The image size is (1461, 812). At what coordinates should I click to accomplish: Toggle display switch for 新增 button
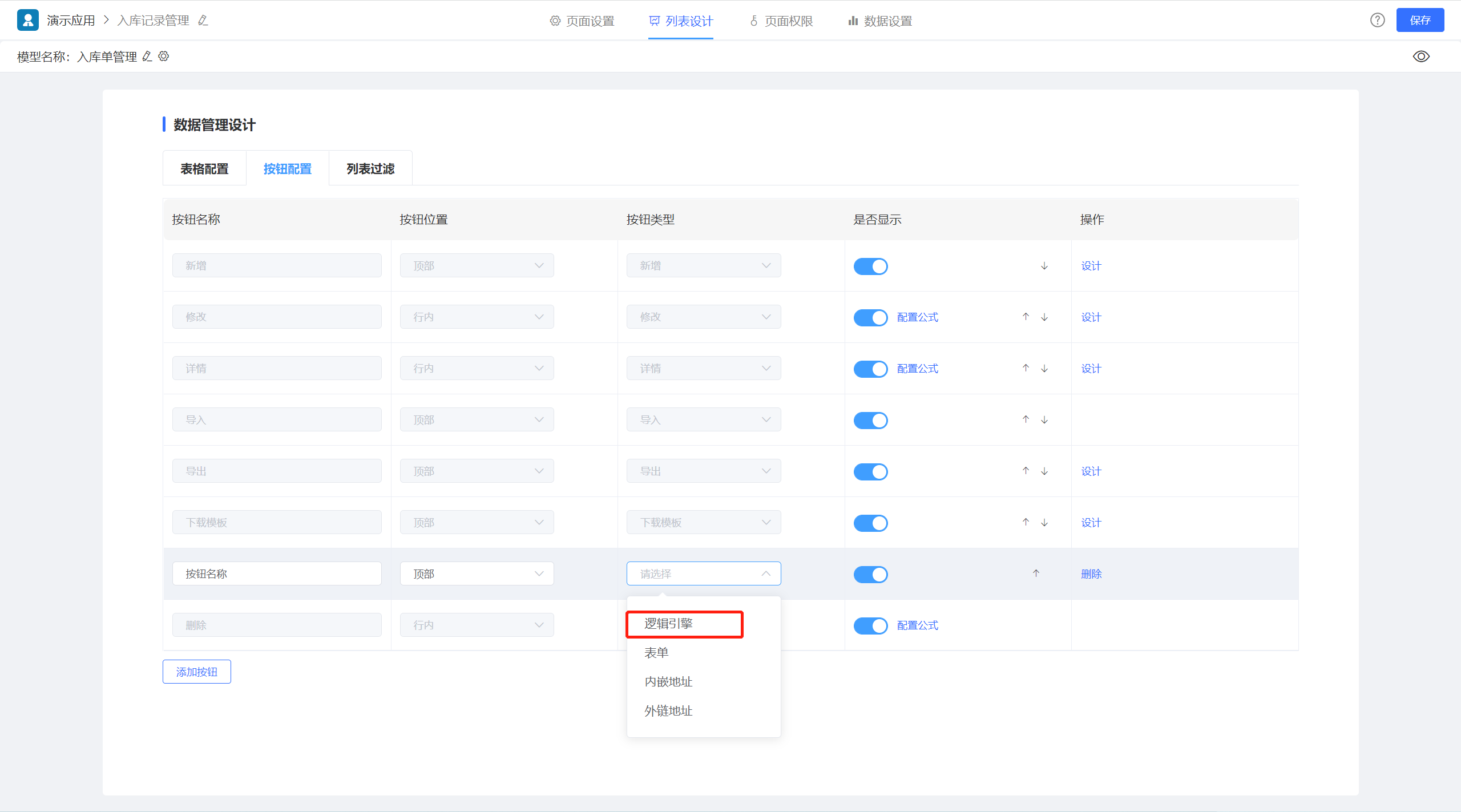click(x=870, y=266)
